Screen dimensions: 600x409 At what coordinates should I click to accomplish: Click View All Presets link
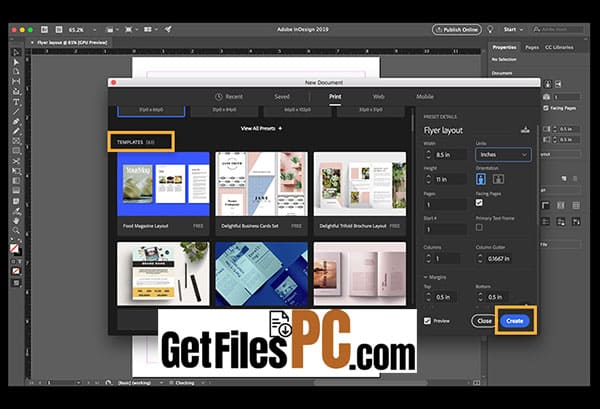tap(261, 129)
